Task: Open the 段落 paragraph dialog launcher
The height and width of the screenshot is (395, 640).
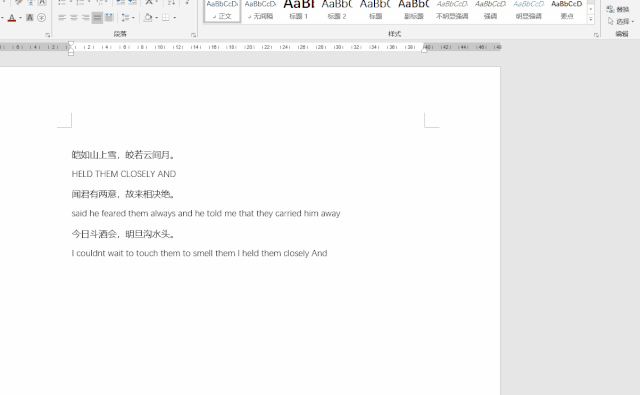Action: [193, 35]
